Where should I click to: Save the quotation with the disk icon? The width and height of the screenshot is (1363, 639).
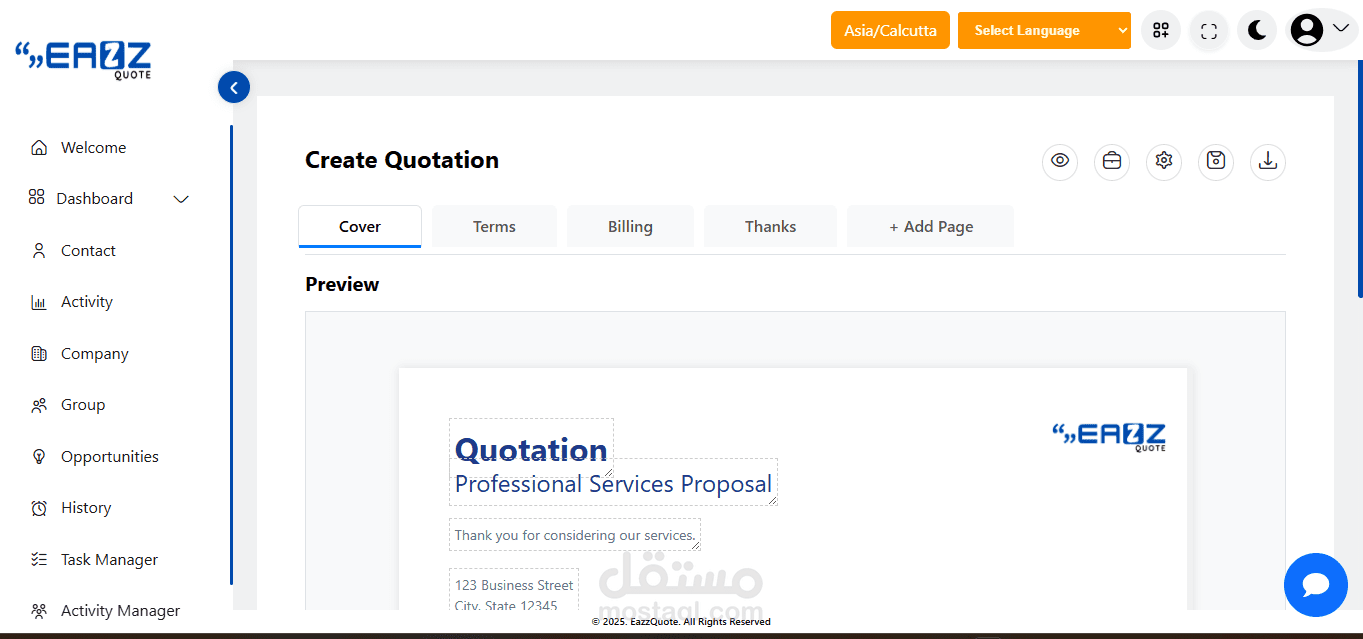point(1216,162)
